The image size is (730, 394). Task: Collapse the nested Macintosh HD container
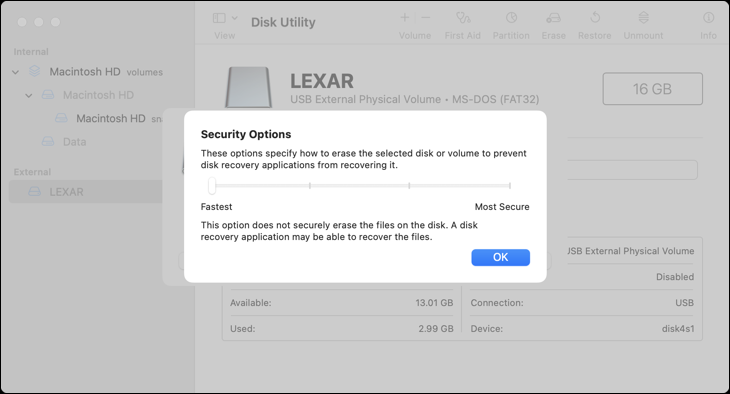(29, 95)
